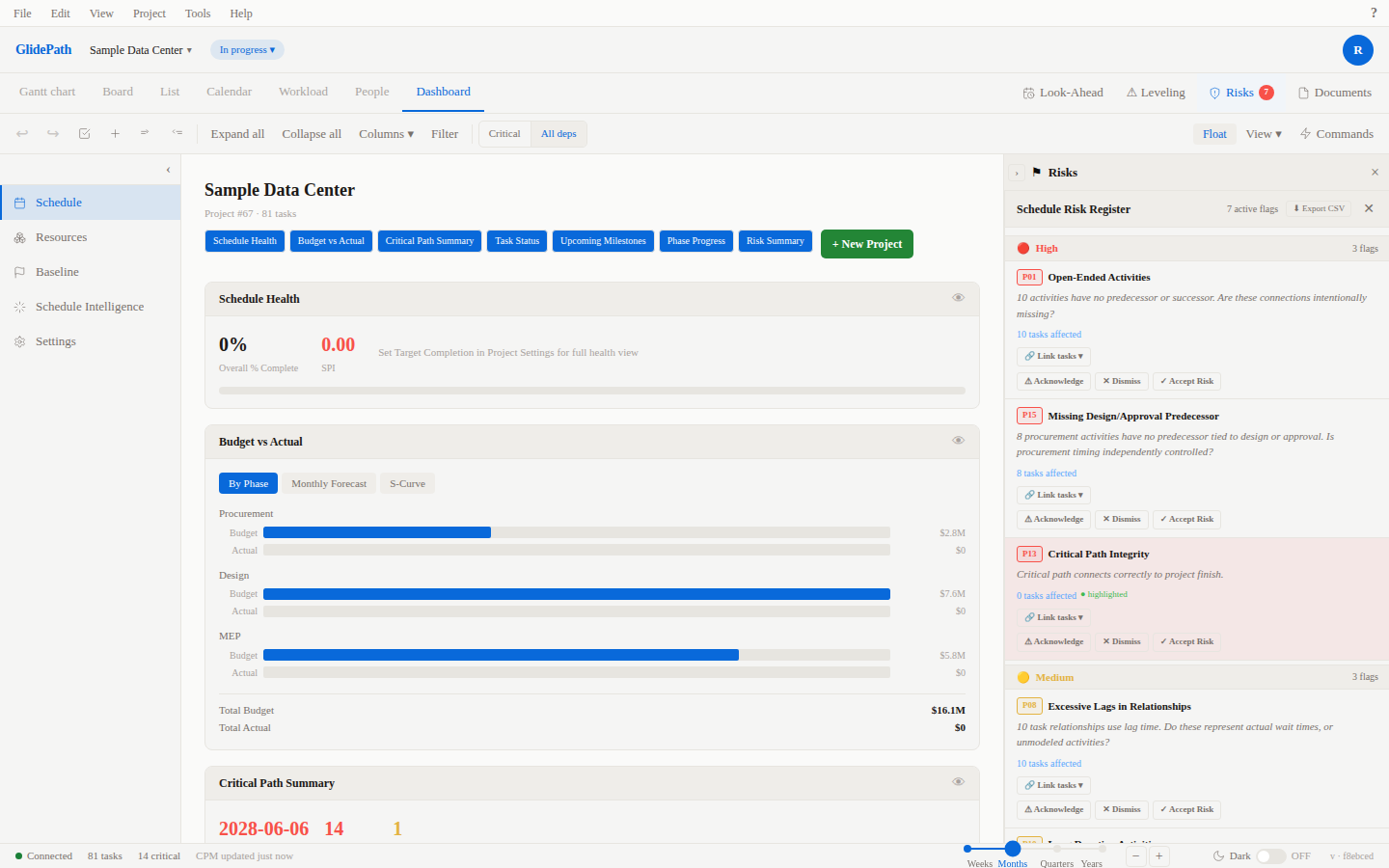Open the user avatar R menu
This screenshot has width=1389, height=868.
tap(1358, 50)
